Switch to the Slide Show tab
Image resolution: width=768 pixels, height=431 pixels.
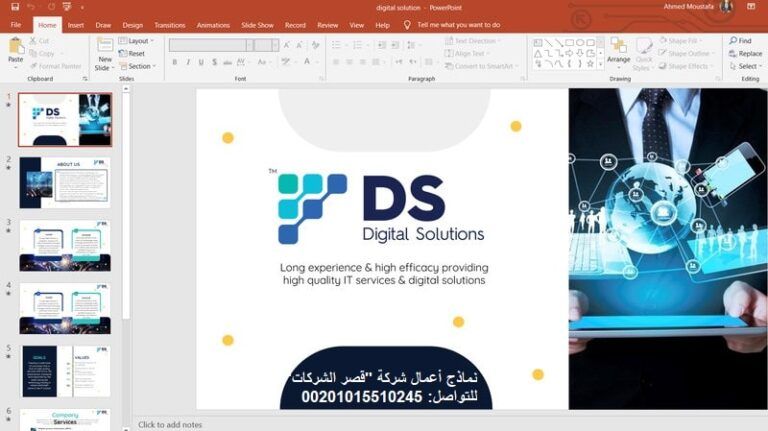pos(257,25)
